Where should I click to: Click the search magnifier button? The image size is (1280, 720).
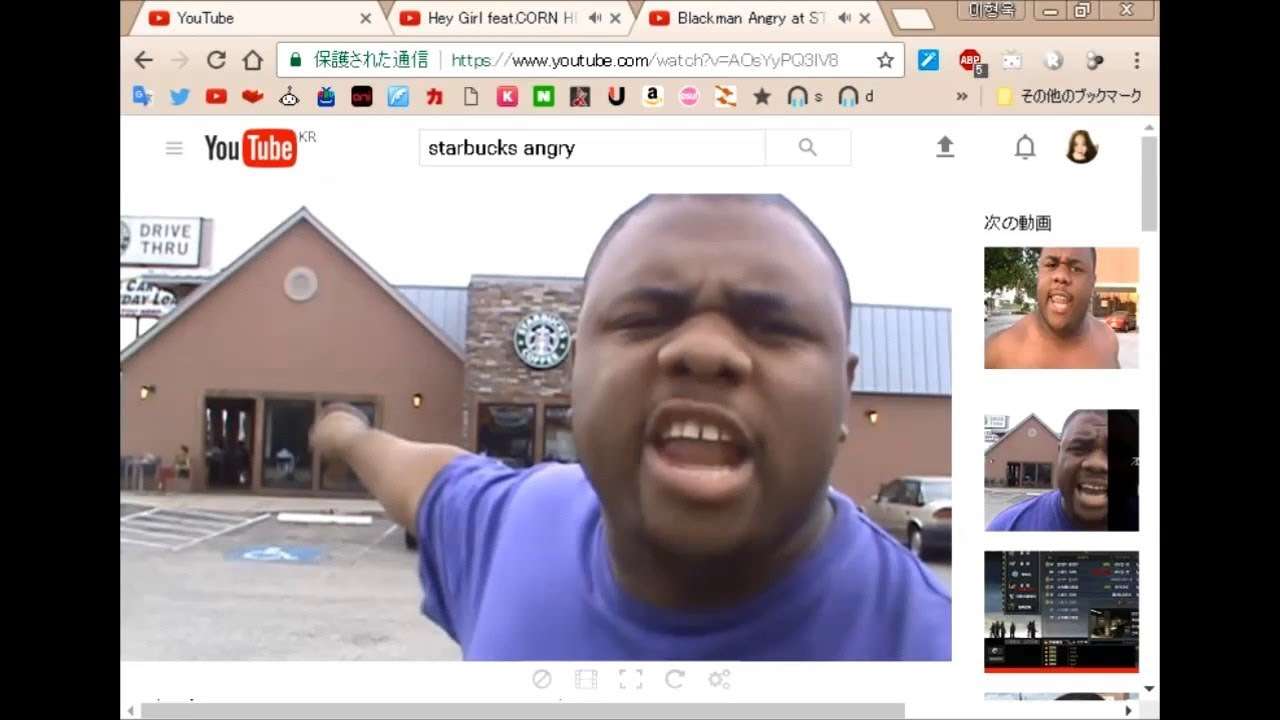(x=808, y=148)
